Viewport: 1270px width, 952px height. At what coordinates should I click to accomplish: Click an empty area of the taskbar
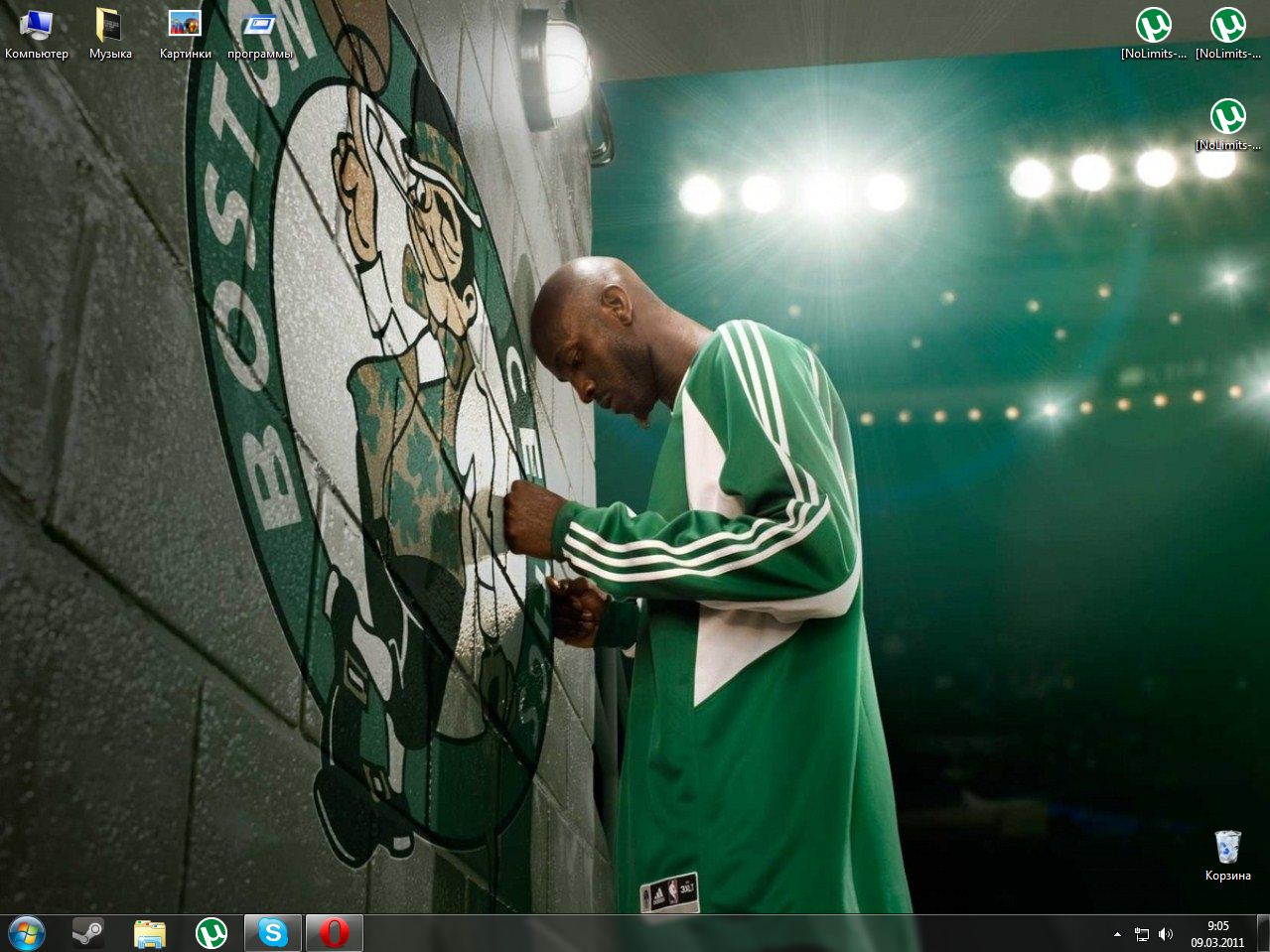[x=695, y=933]
